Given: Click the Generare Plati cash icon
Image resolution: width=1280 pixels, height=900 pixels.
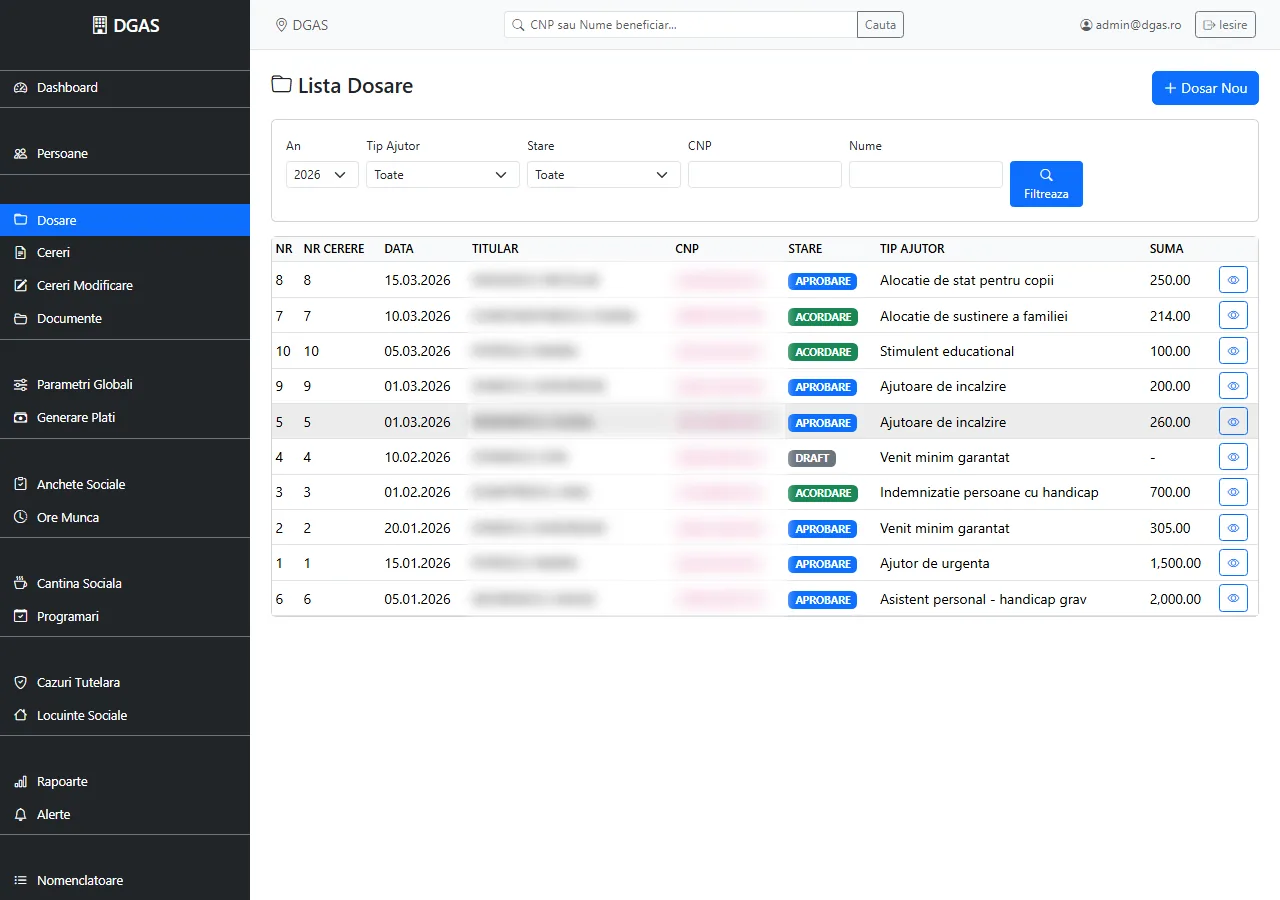Looking at the screenshot, I should [x=20, y=418].
